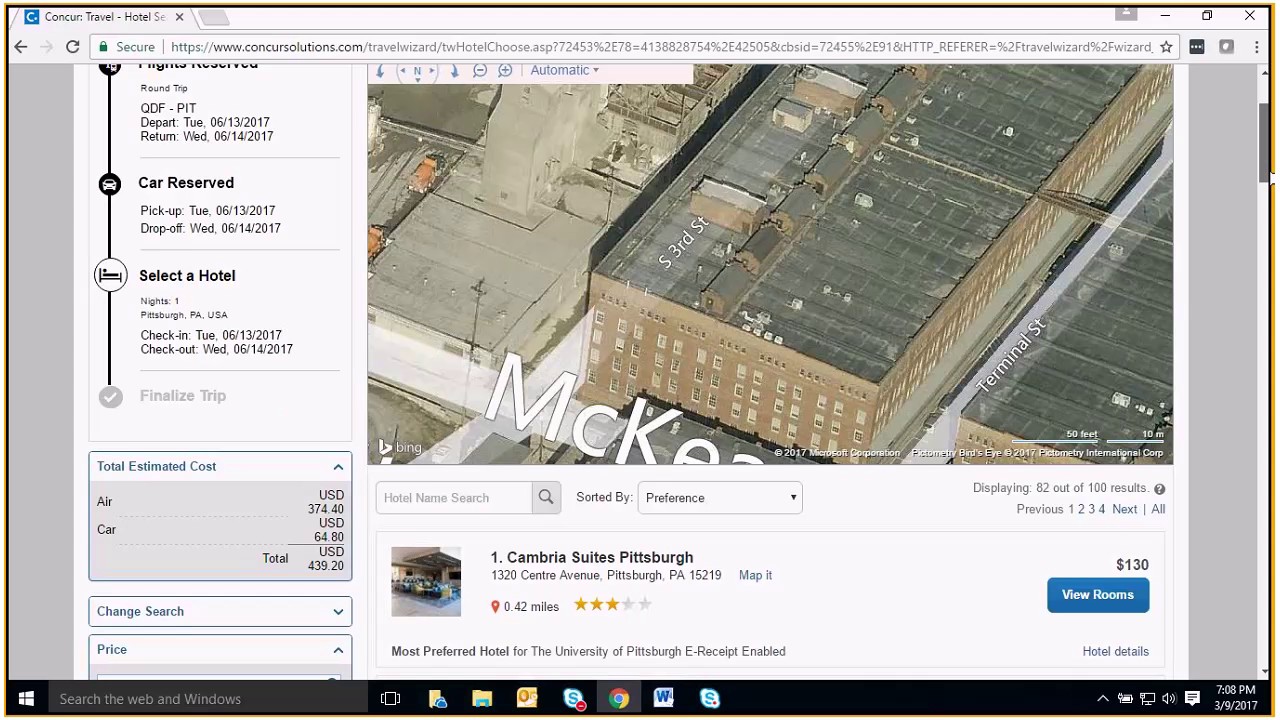Viewport: 1280px width, 720px height.
Task: Click the Select a Hotel bed icon
Action: 111,275
